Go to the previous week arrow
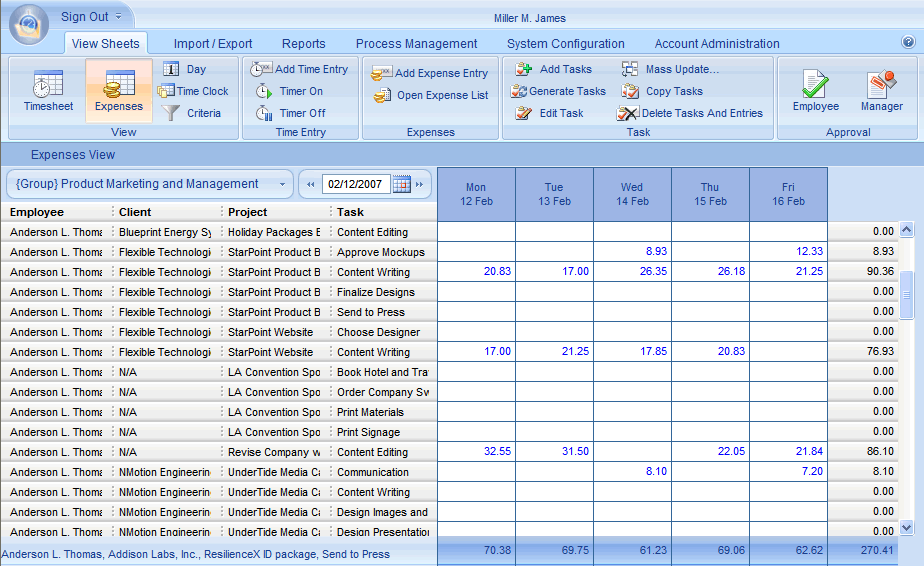This screenshot has height=566, width=924. click(x=311, y=184)
